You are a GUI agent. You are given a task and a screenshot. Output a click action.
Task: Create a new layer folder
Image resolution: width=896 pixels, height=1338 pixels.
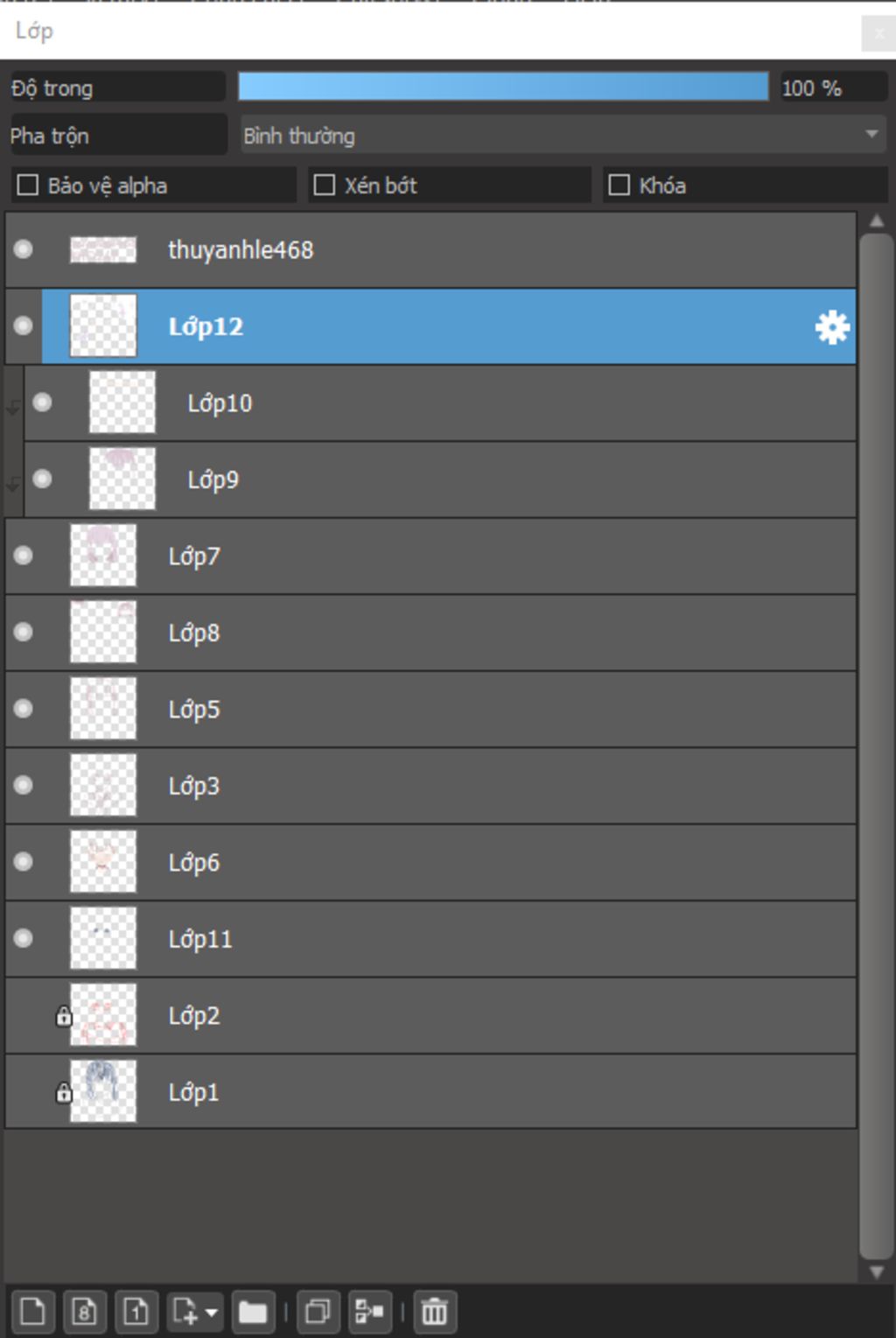coord(253,1312)
